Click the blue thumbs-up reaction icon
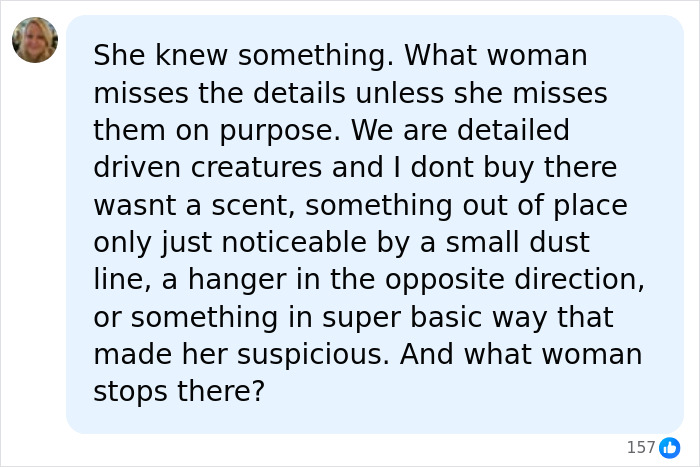Screen dimensions: 700x467 (669, 446)
